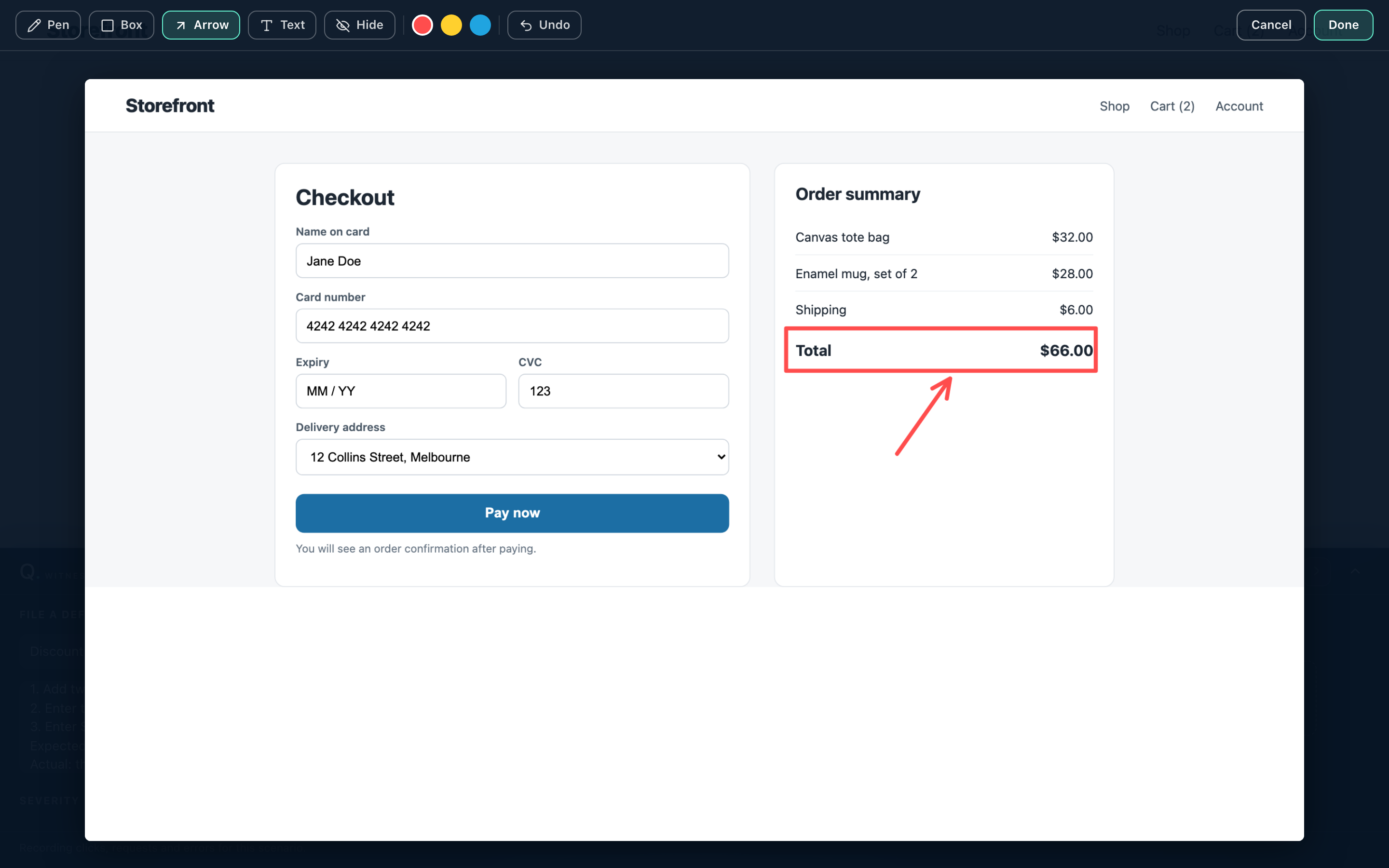Viewport: 1389px width, 868px height.
Task: Open the Account link in Storefront header
Action: click(x=1239, y=106)
